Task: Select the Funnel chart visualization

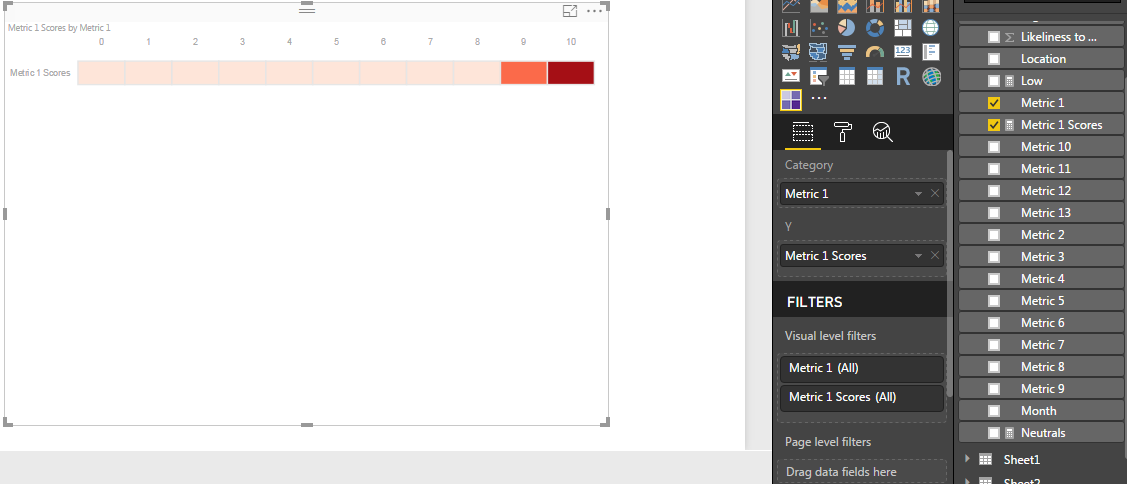Action: coord(847,52)
